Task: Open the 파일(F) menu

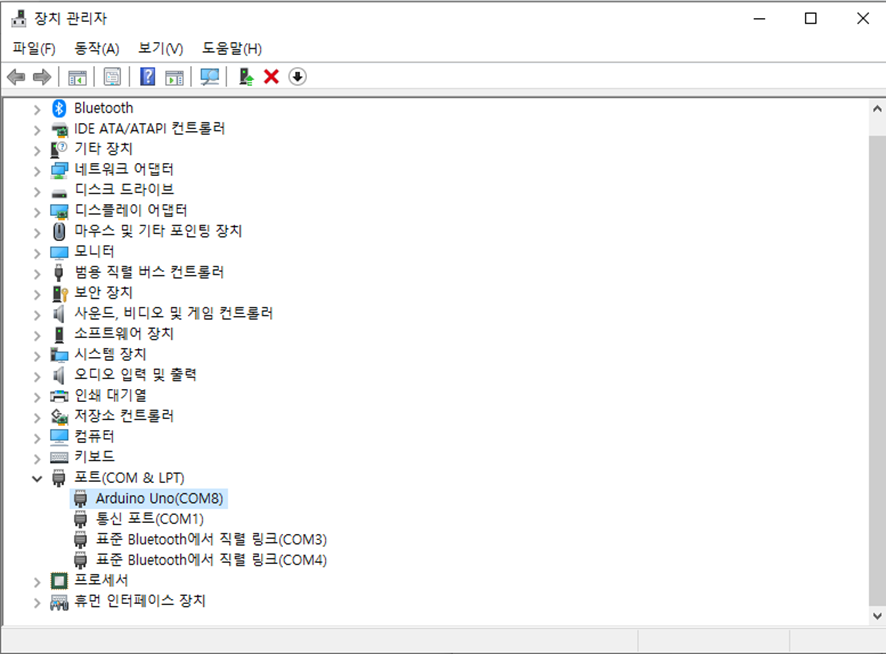Action: click(34, 49)
